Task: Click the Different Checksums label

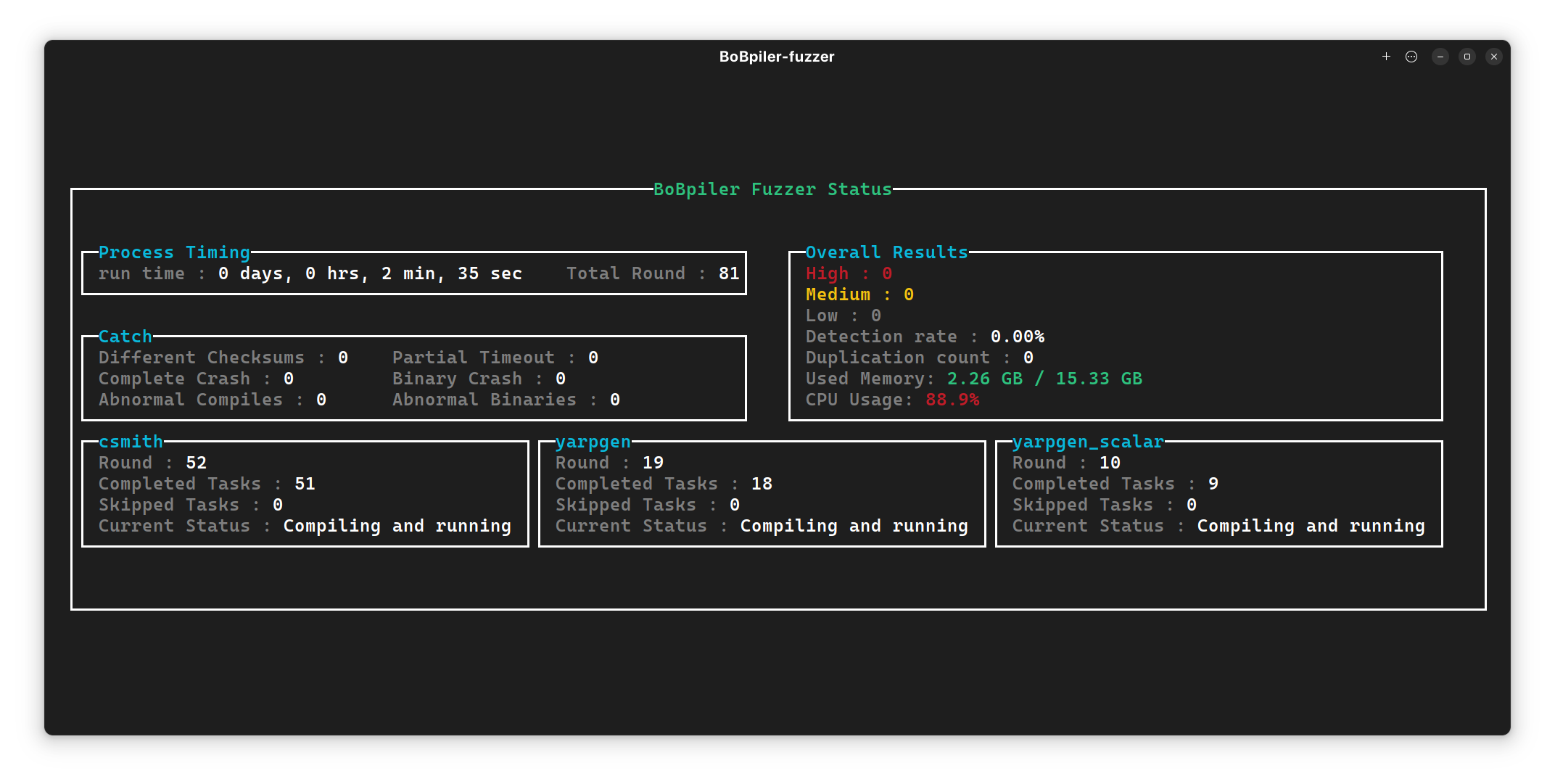Action: pos(202,358)
